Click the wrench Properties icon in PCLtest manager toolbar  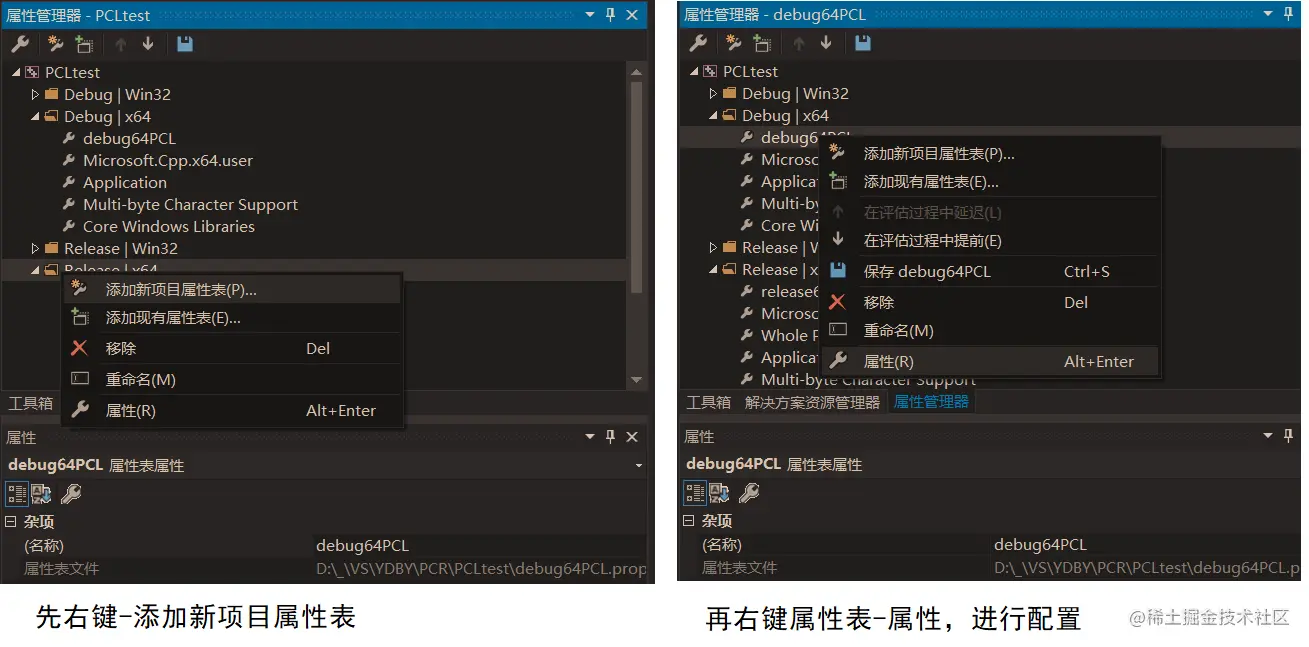20,44
